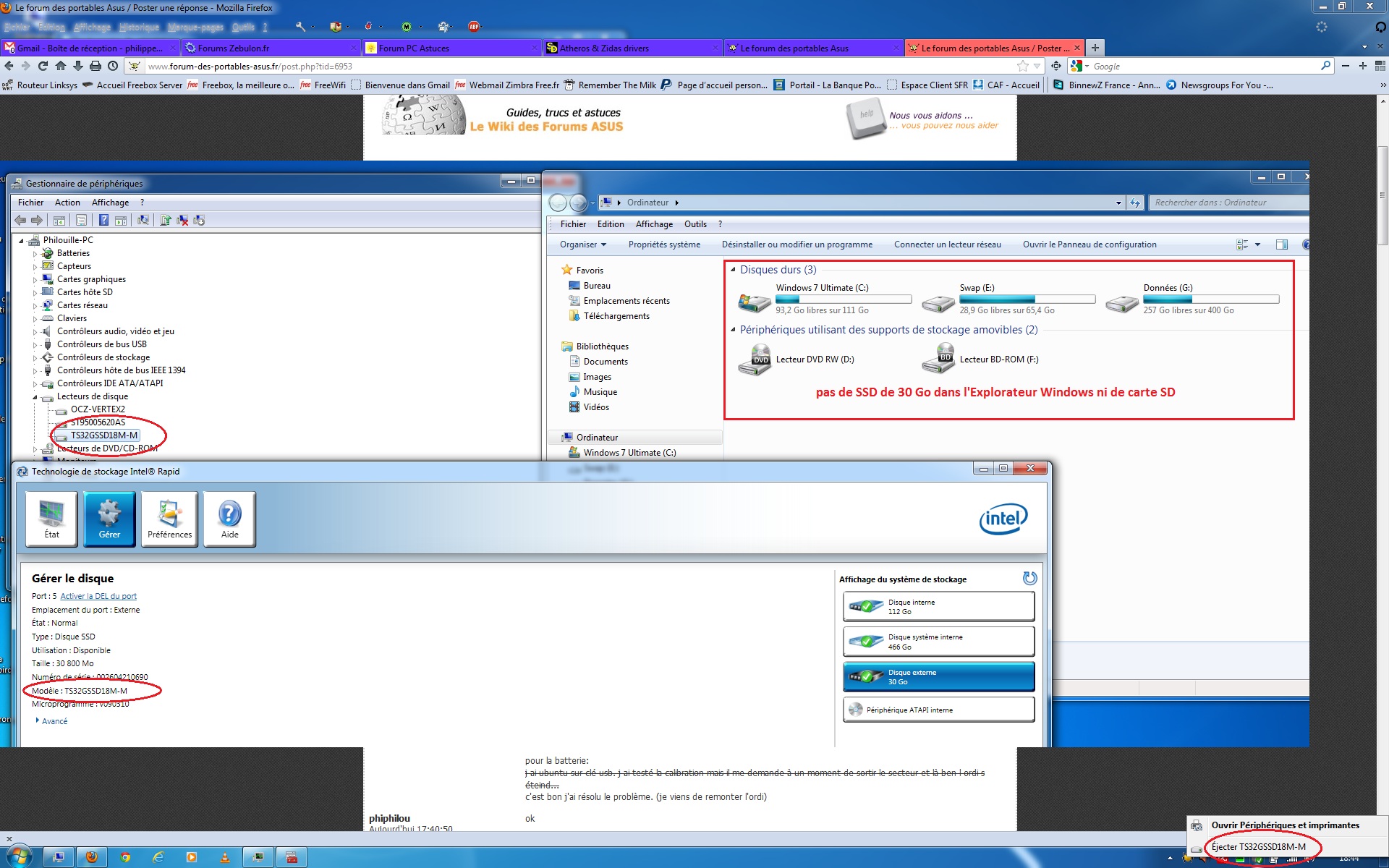Open Action menu in Gestionnaire de périphériques
The image size is (1389, 868).
(67, 203)
